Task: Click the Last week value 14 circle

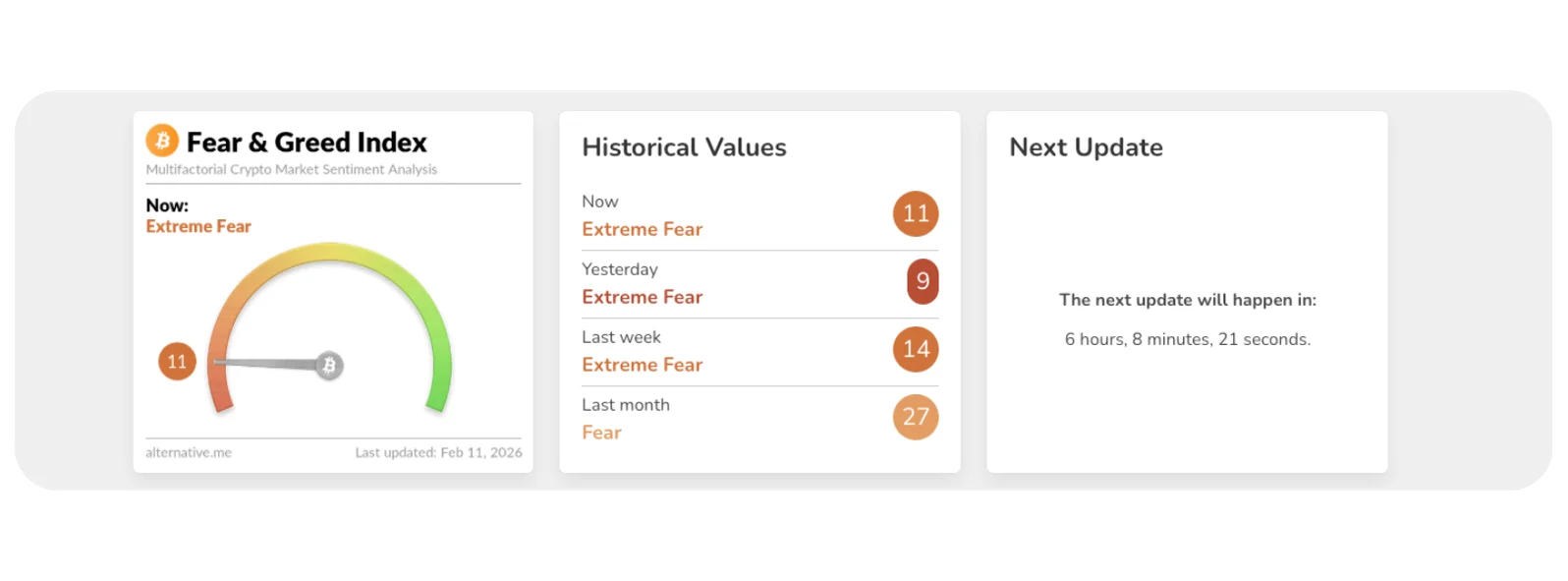Action: click(x=916, y=349)
